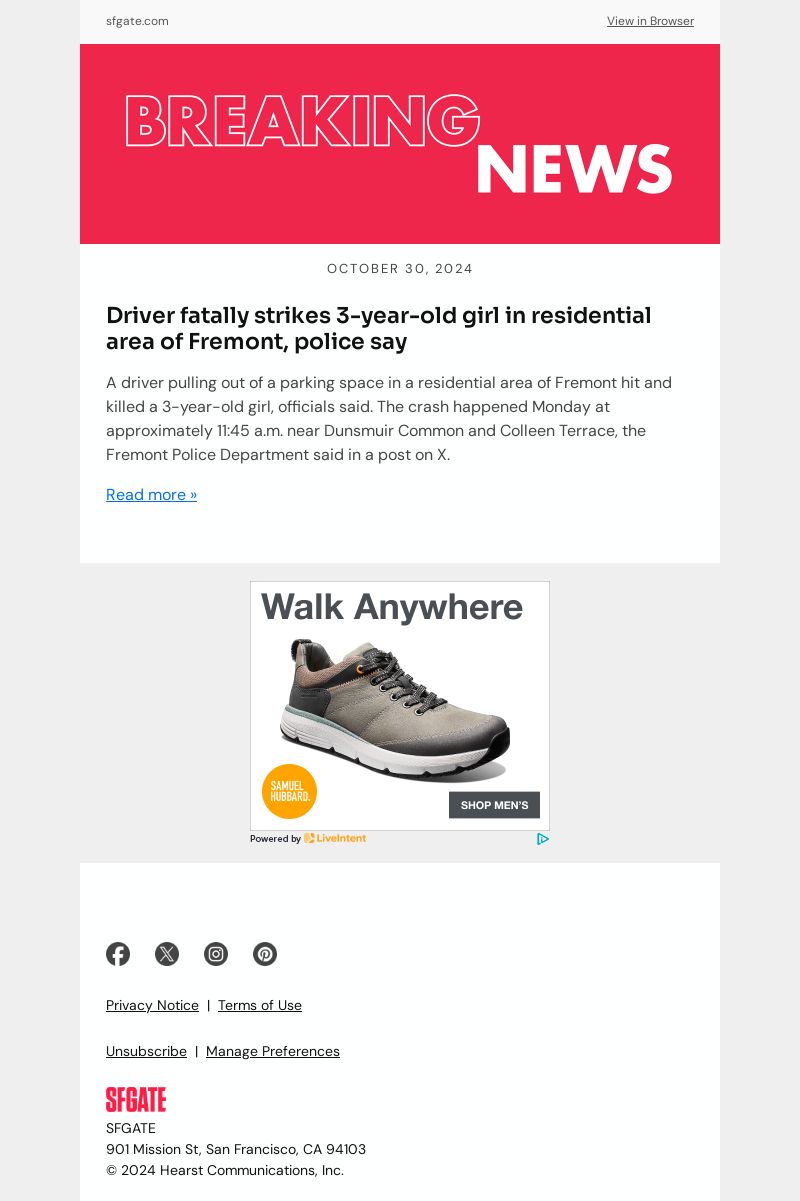
Task: Click the LiveIntent logo under the ad
Action: 335,839
